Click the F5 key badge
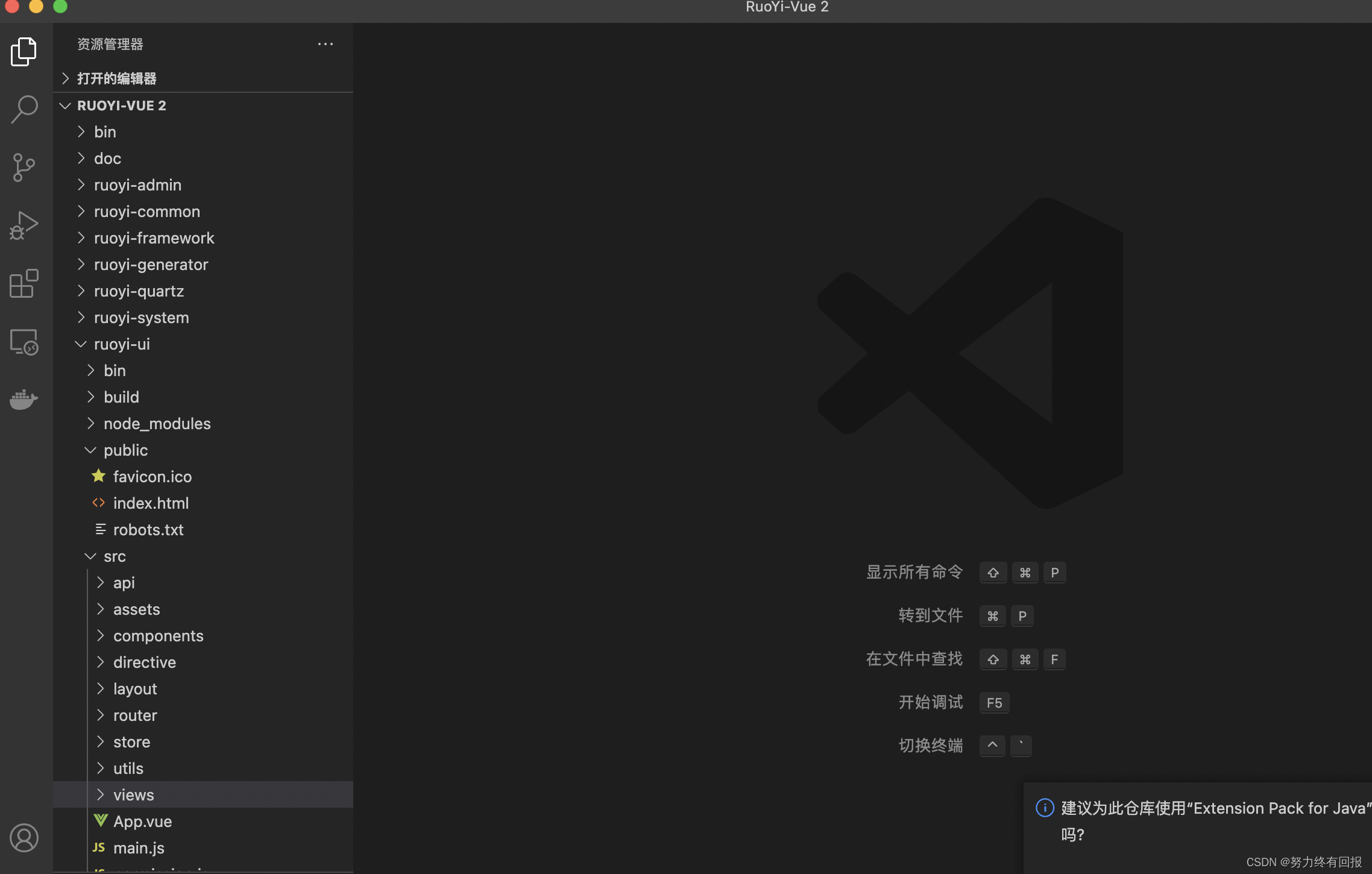1372x874 pixels. (995, 703)
